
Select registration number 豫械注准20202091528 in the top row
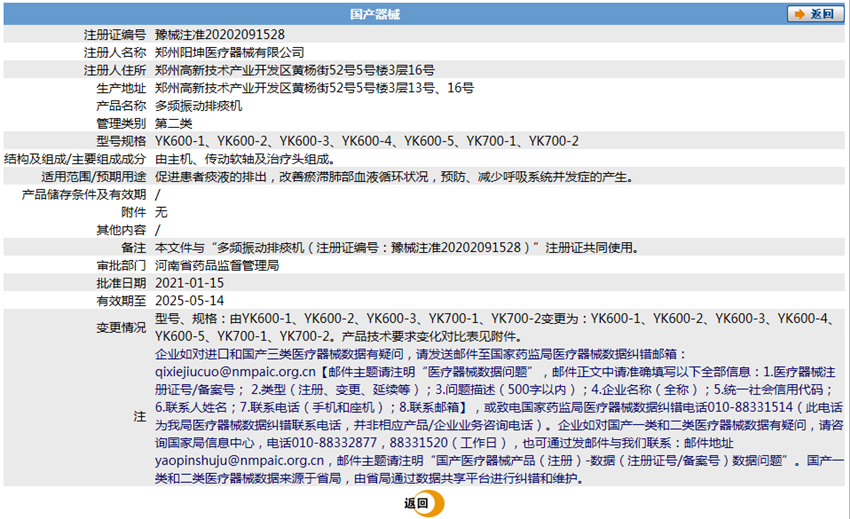220,35
